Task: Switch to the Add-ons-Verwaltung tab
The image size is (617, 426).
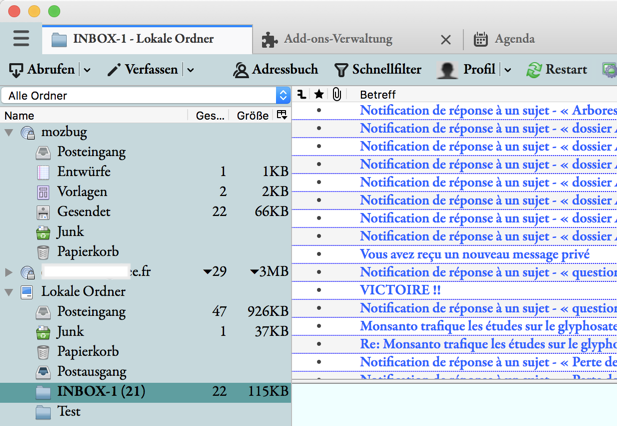Action: pos(337,39)
